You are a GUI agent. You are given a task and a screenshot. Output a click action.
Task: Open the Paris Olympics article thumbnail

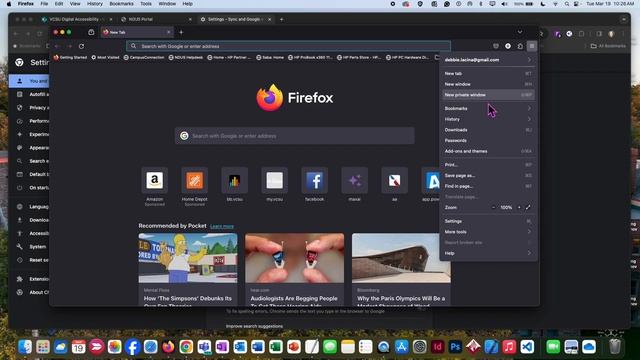point(401,258)
